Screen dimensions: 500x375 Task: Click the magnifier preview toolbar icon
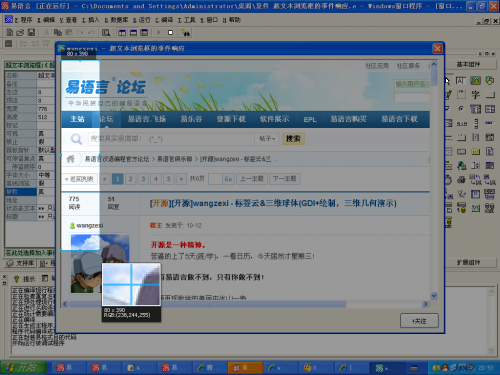[106, 32]
